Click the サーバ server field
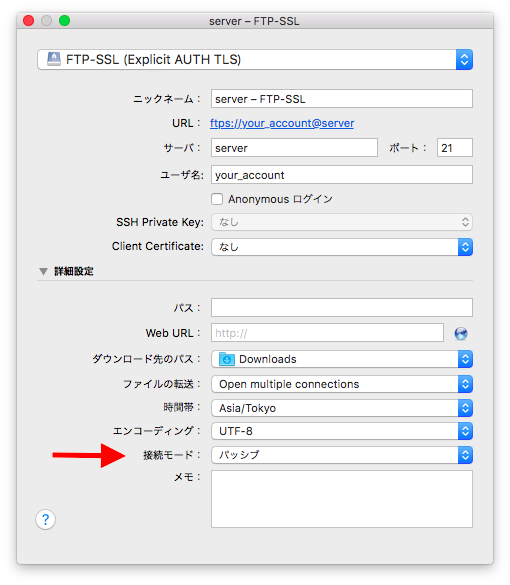The height and width of the screenshot is (585, 510). pos(294,148)
